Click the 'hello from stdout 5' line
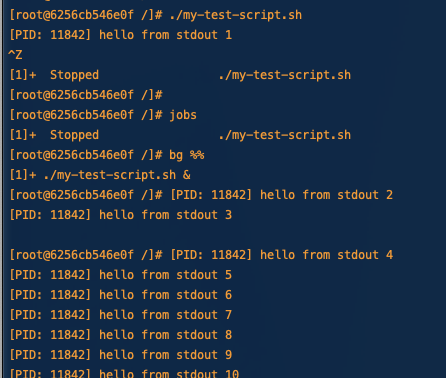The image size is (446, 378). pyautogui.click(x=120, y=275)
